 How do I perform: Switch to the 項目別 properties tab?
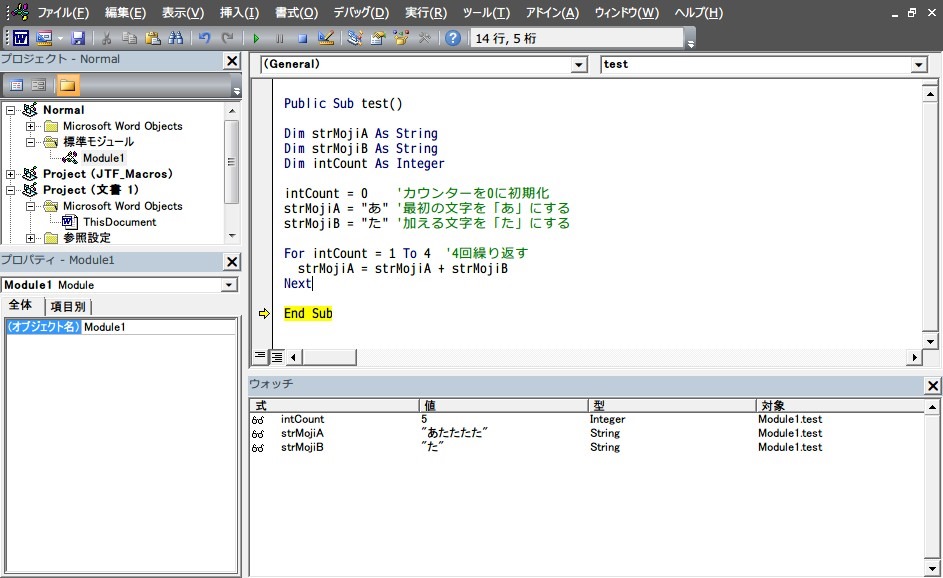[x=68, y=307]
